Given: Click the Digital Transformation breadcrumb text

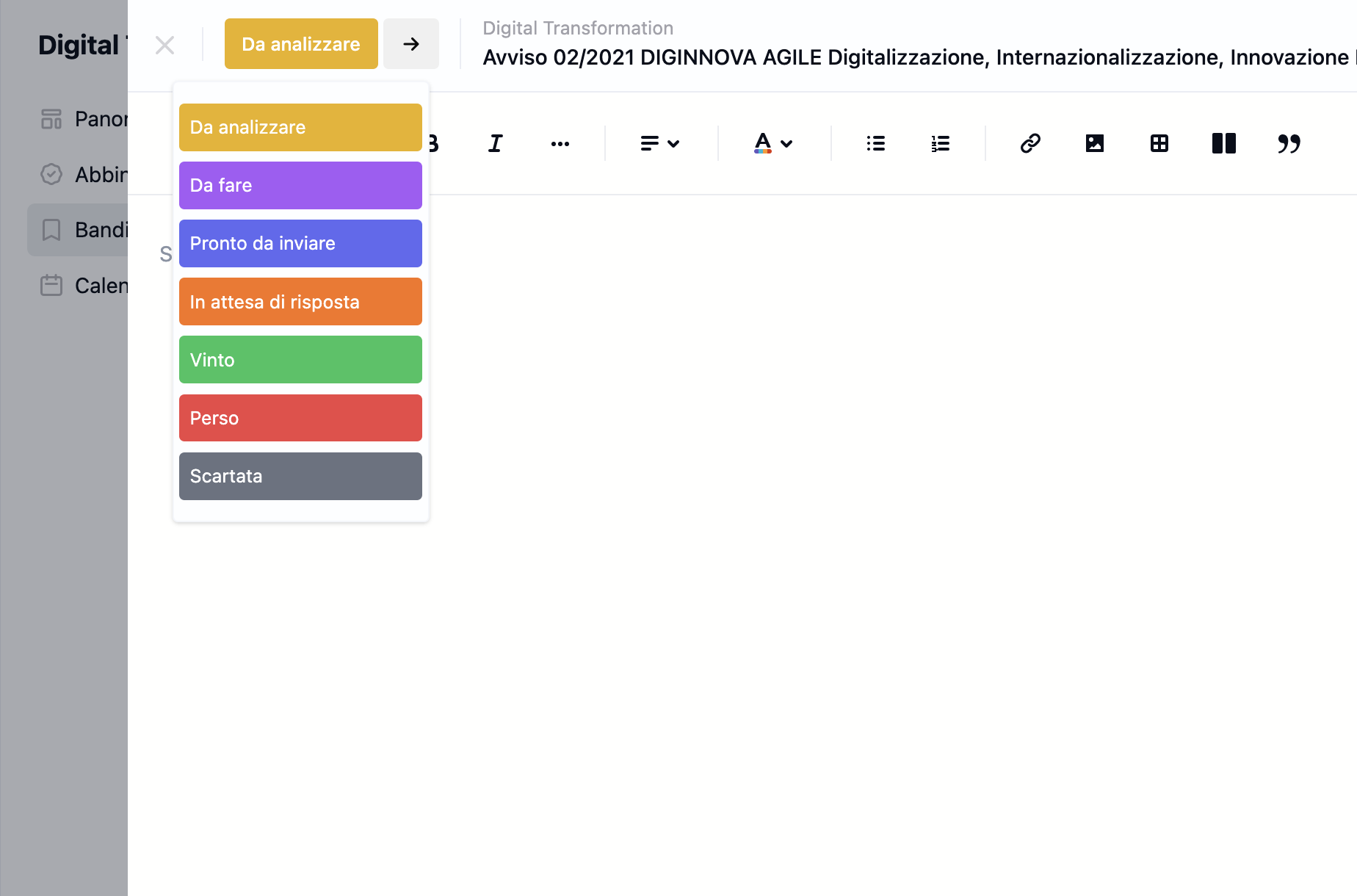Looking at the screenshot, I should pyautogui.click(x=578, y=28).
